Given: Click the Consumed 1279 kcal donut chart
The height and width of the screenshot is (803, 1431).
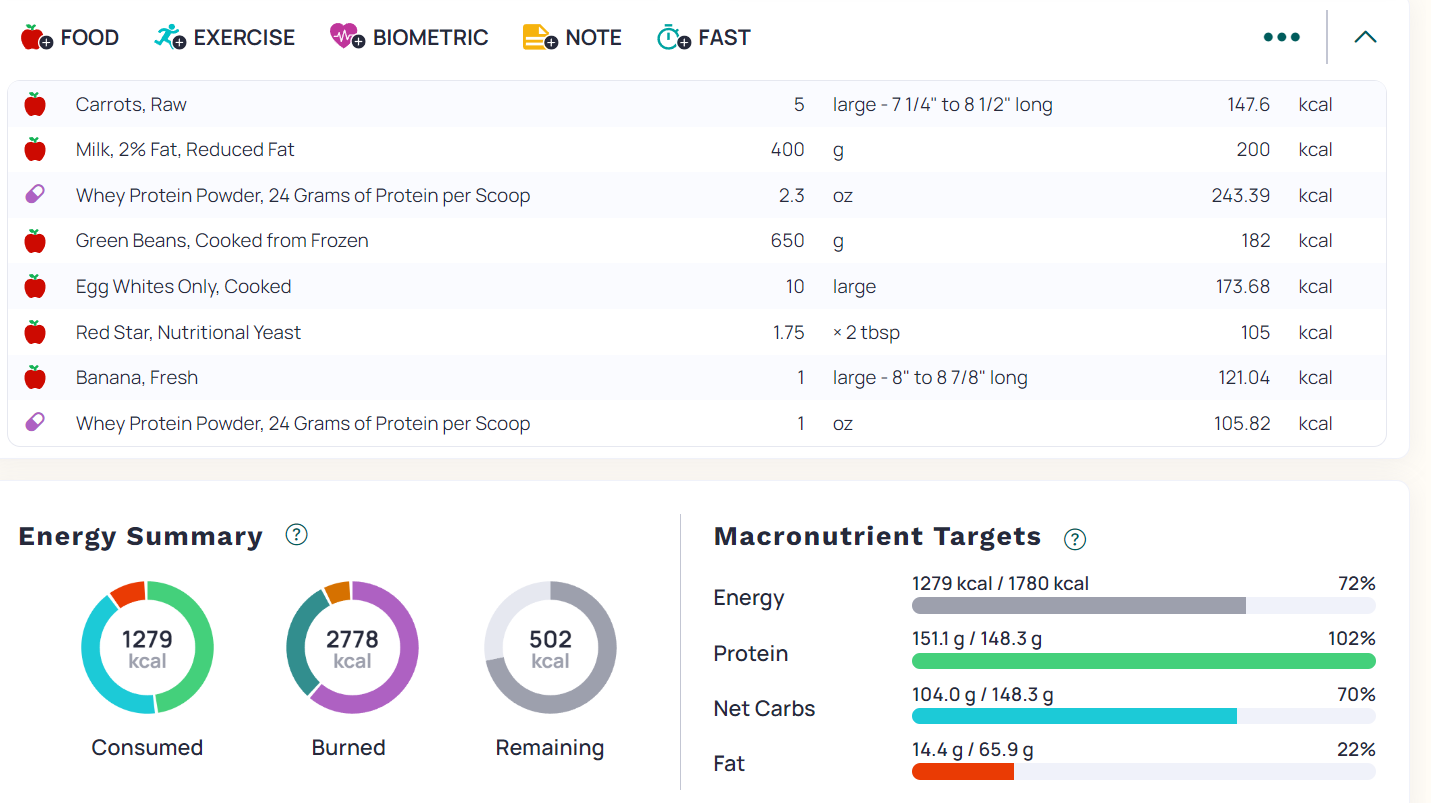Looking at the screenshot, I should [x=147, y=648].
